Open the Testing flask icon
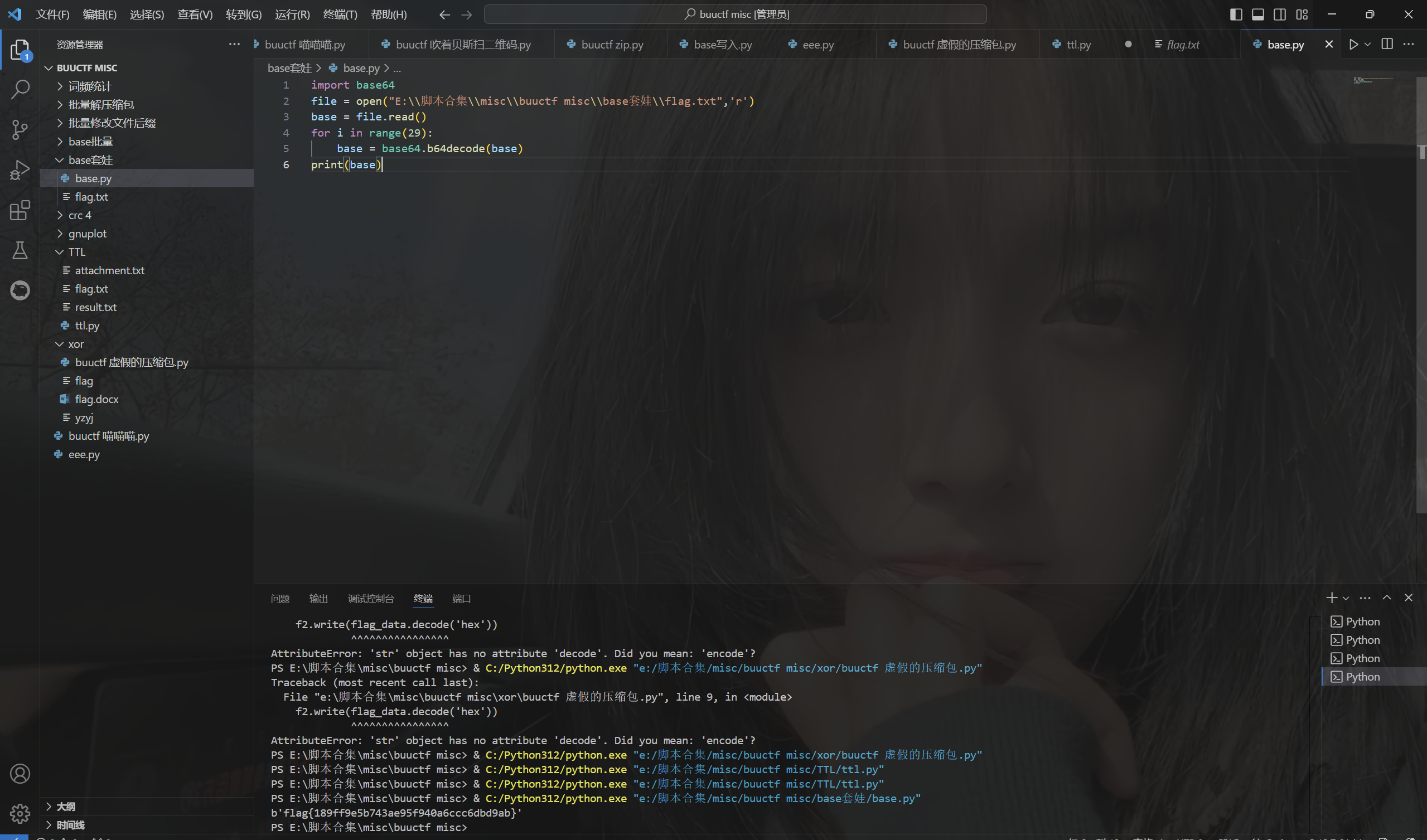 (x=20, y=250)
